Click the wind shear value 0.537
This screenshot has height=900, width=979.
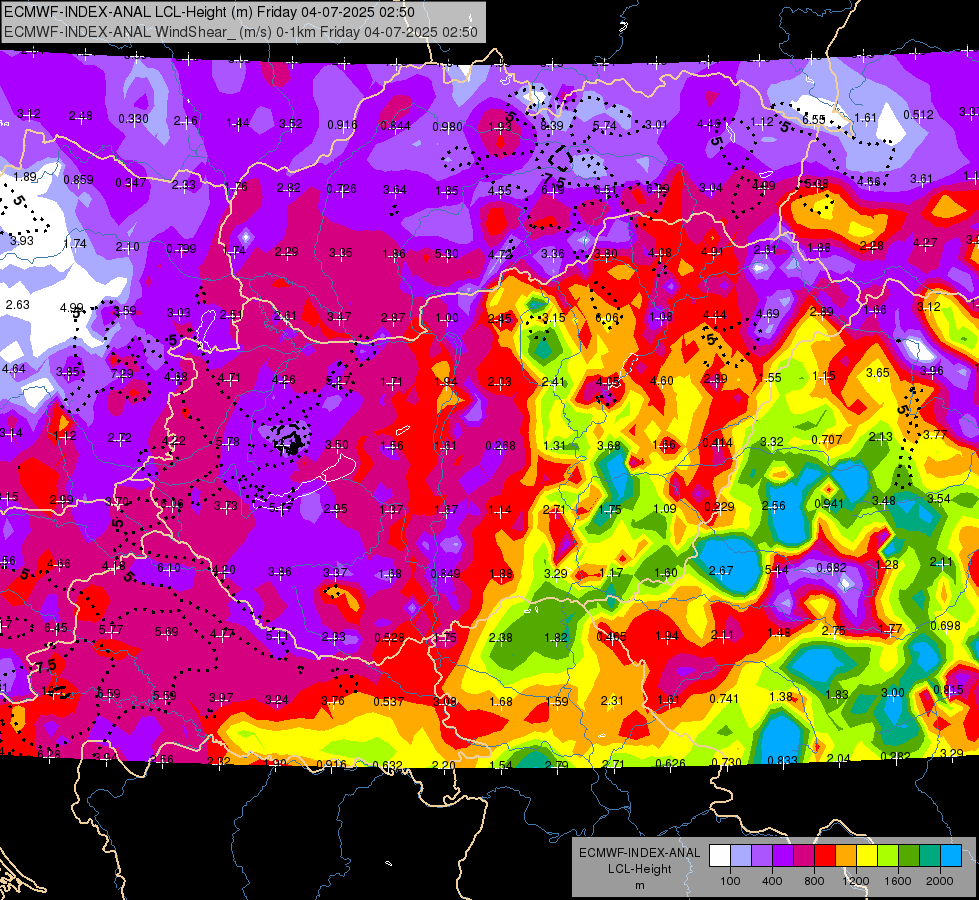[388, 701]
